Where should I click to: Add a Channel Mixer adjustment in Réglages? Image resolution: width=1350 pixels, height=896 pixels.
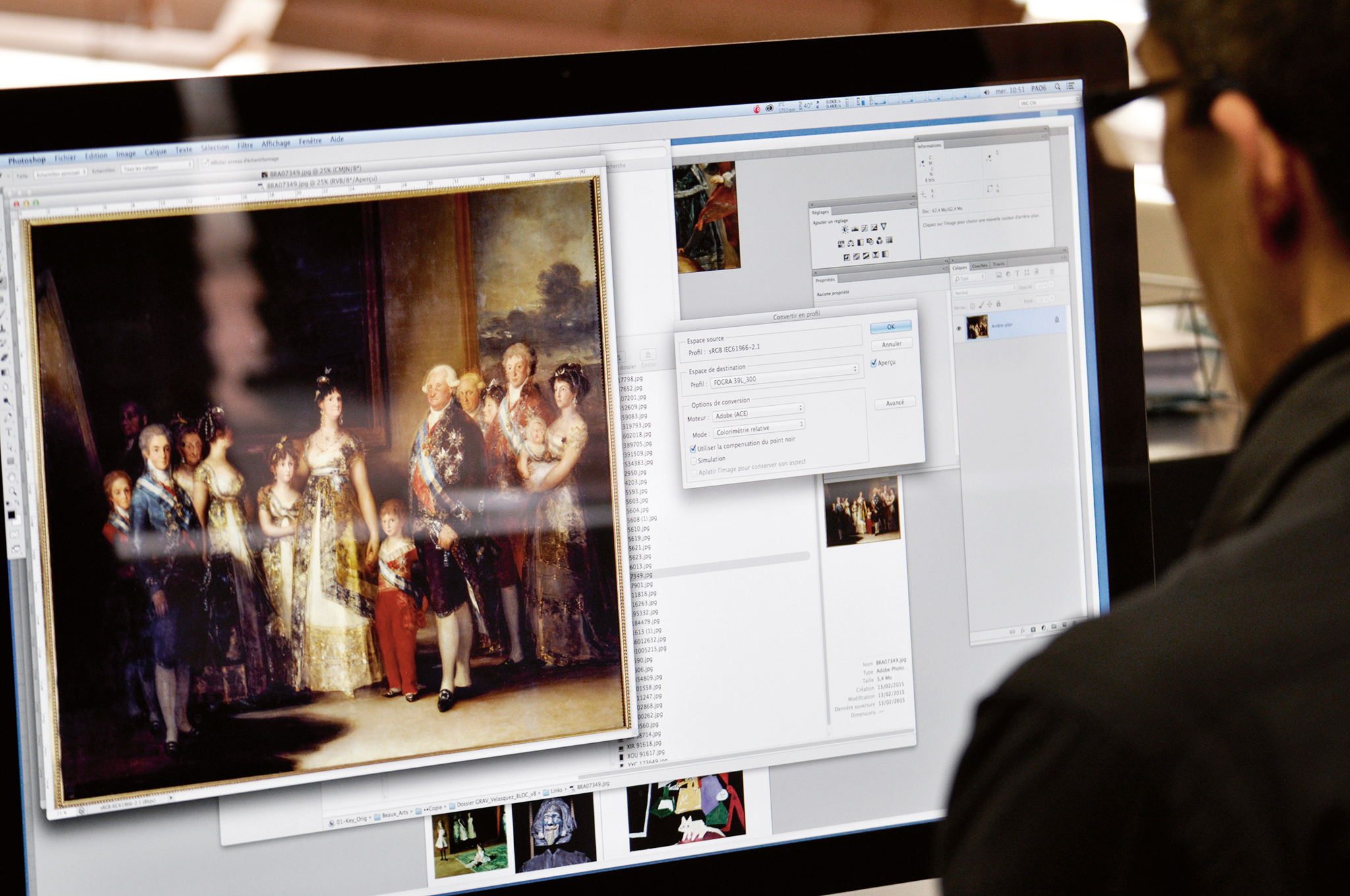879,240
